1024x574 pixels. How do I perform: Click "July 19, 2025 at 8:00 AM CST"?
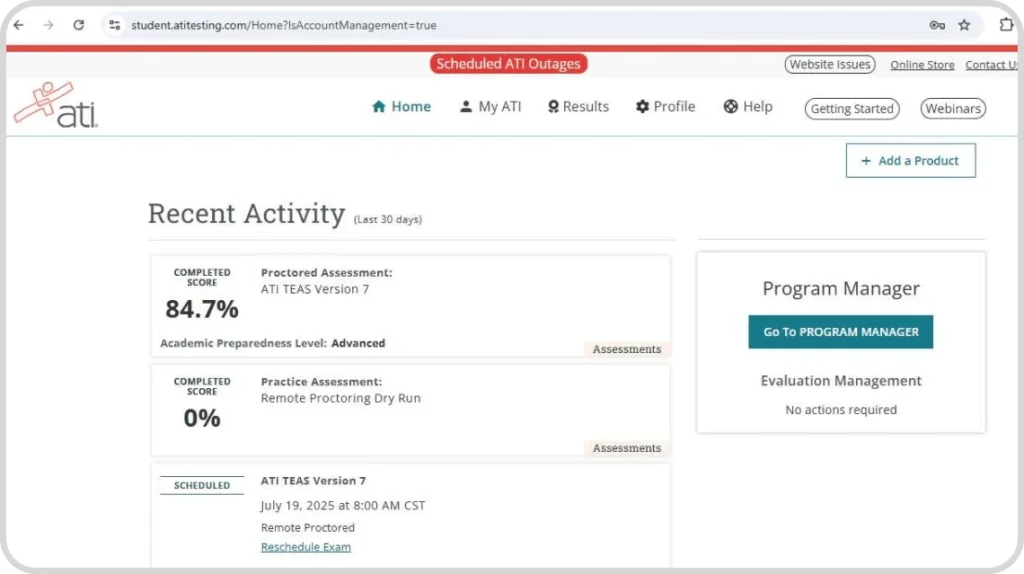tap(343, 505)
